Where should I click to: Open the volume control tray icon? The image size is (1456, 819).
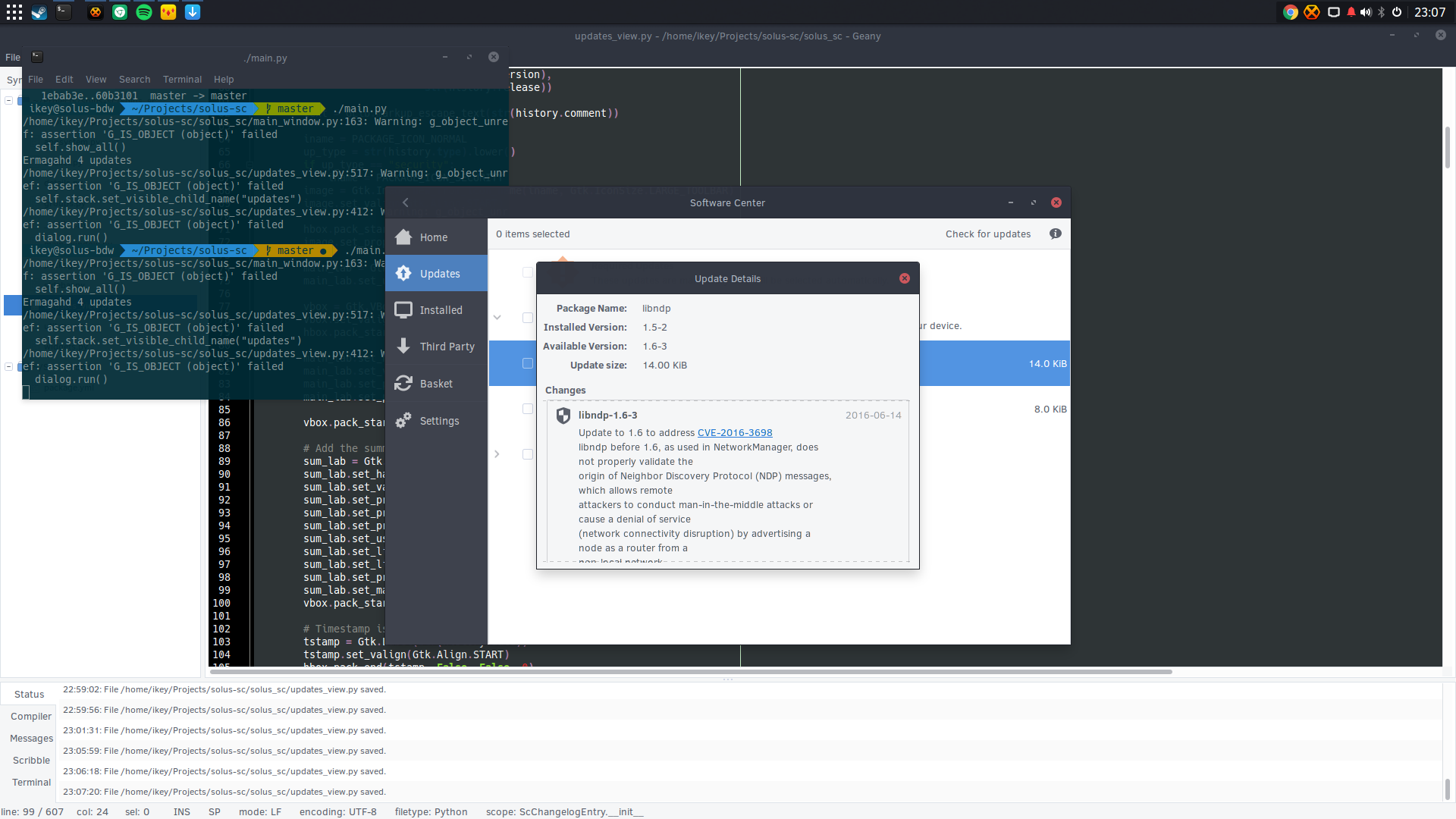(x=1366, y=12)
